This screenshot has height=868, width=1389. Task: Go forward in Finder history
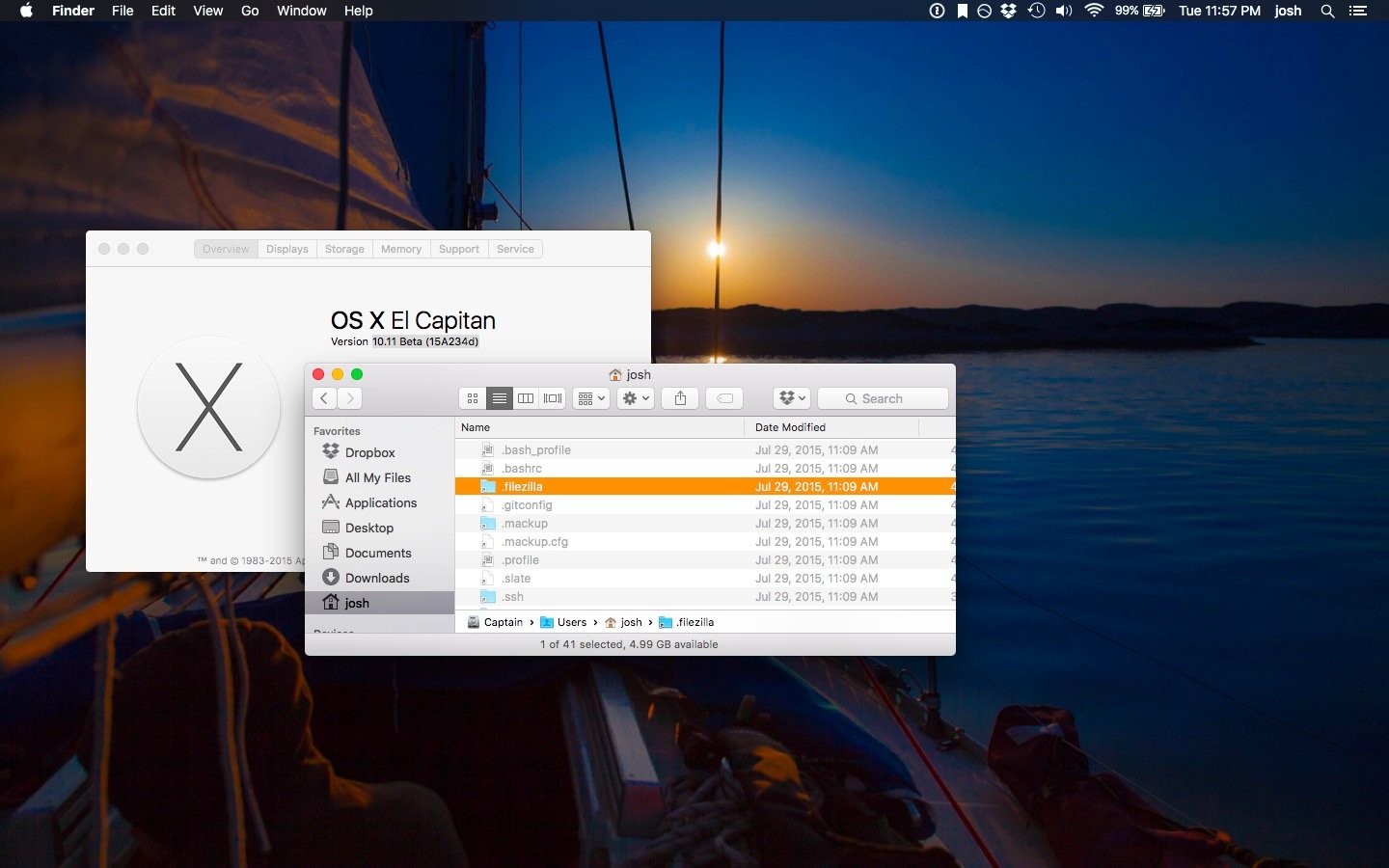pos(350,398)
